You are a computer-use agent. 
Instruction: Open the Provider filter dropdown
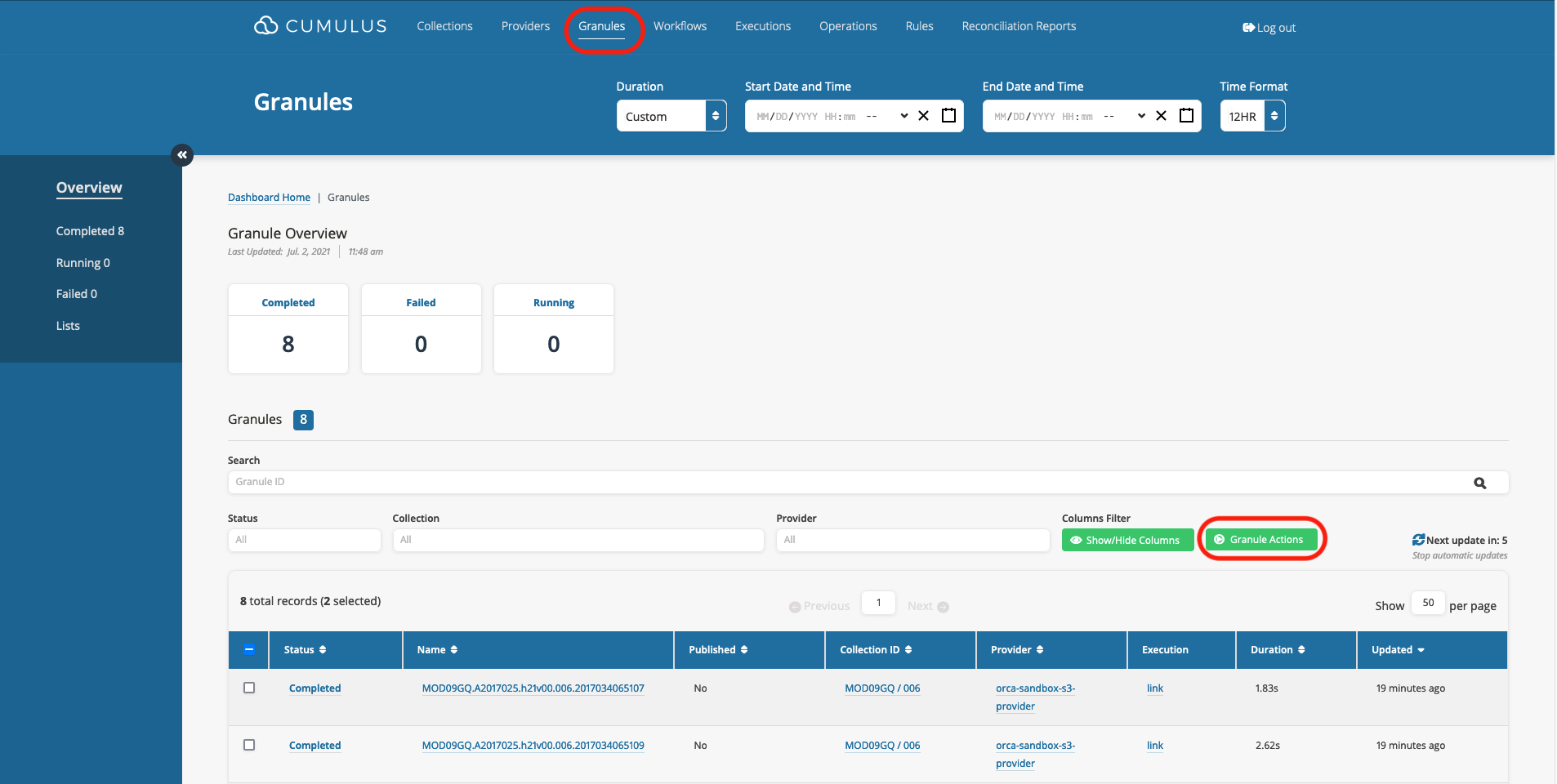(x=913, y=540)
